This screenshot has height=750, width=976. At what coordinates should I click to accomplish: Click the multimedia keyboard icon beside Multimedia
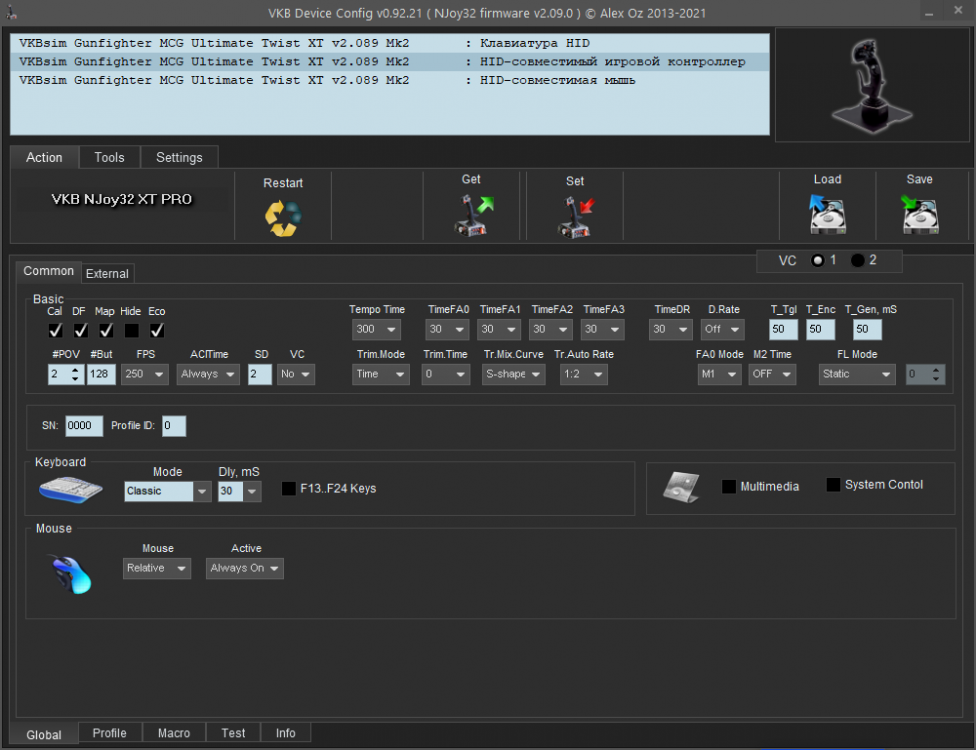pos(685,485)
